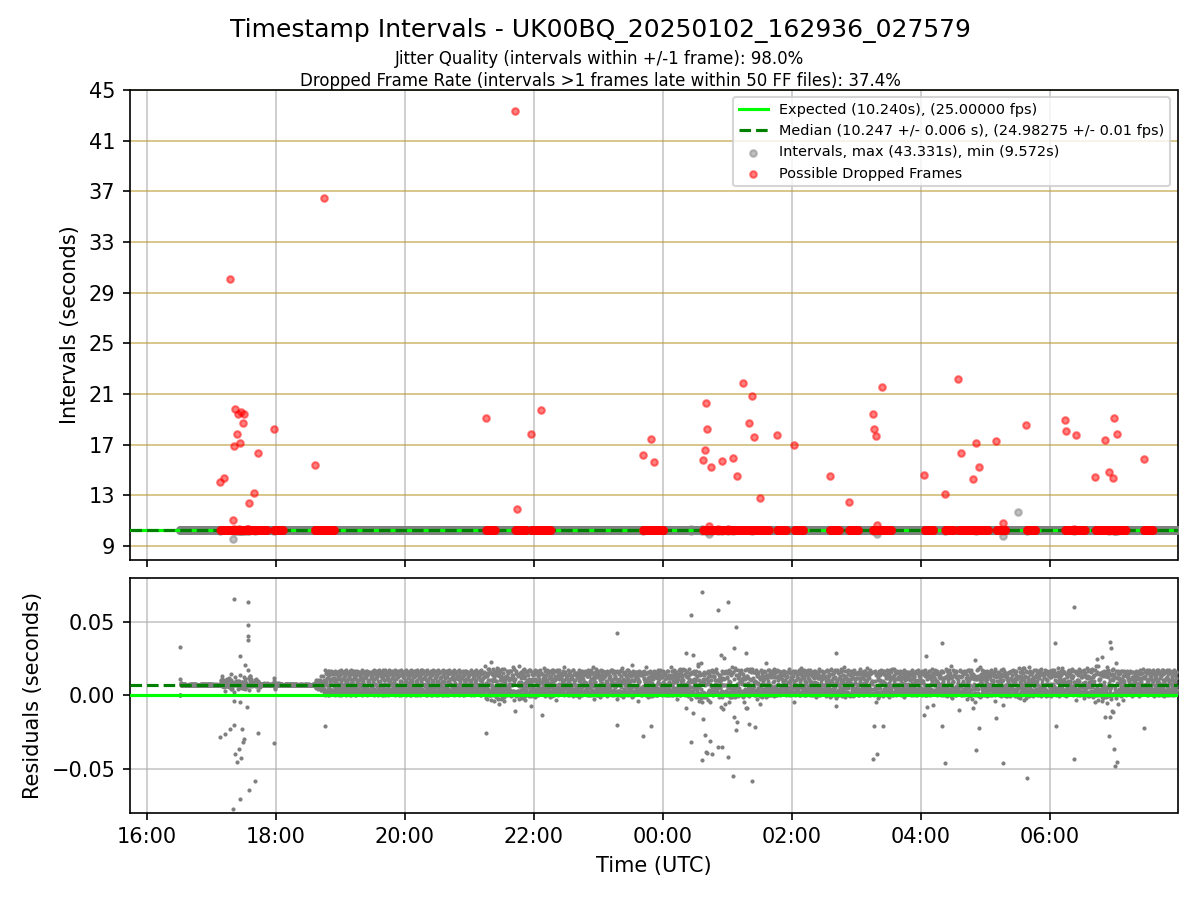Click x-axis tick label '18:00'
Viewport: 1200px width, 900px height.
click(276, 834)
